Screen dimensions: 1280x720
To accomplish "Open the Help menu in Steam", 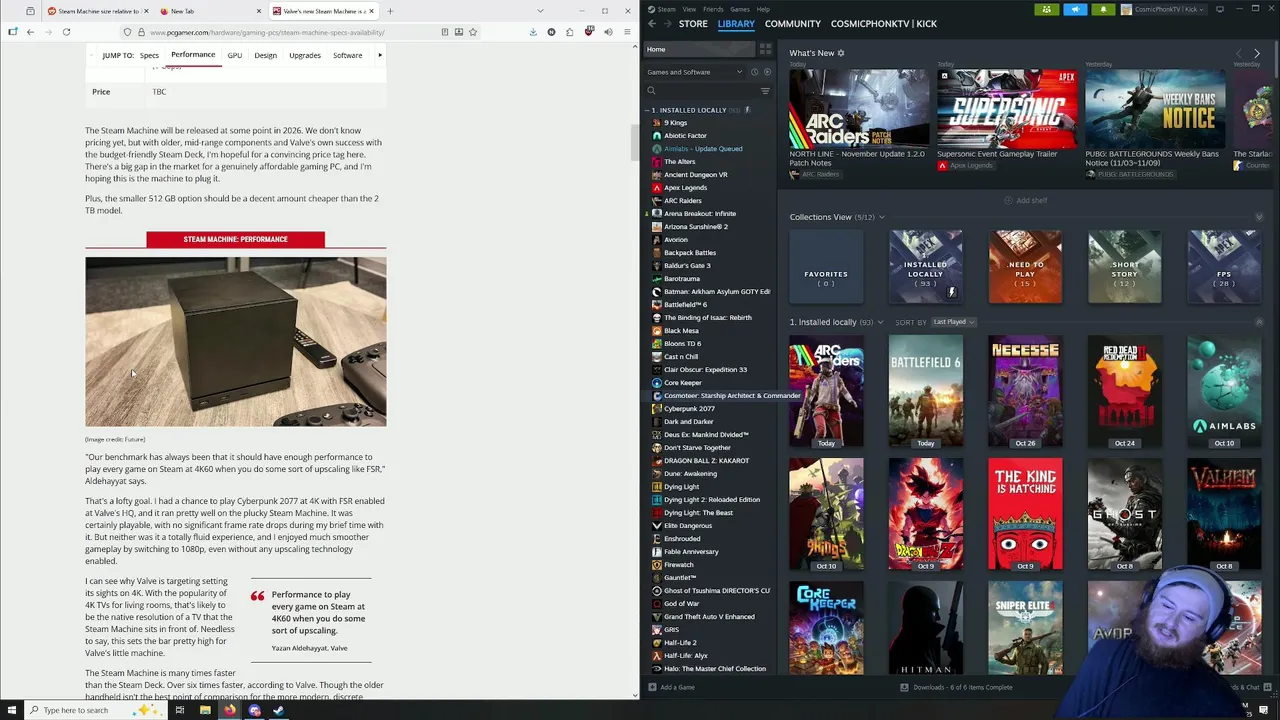I will tap(763, 9).
